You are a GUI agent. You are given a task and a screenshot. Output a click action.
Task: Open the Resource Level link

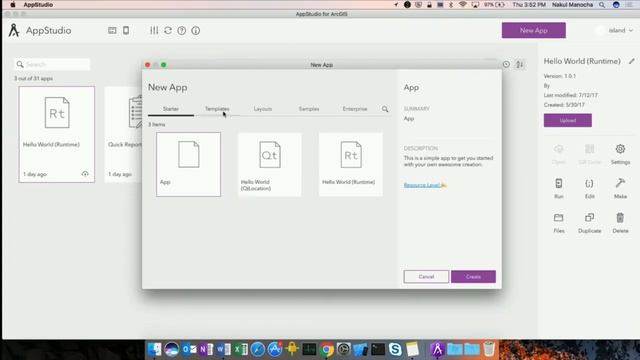coord(422,185)
